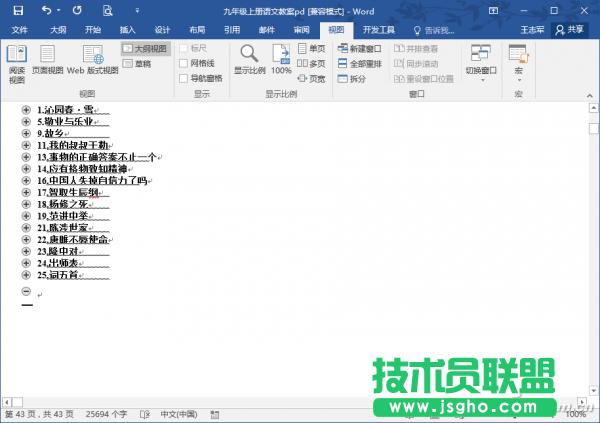This screenshot has width=600, height=423.
Task: Select the Web 版式视图 layout icon
Action: 91,63
